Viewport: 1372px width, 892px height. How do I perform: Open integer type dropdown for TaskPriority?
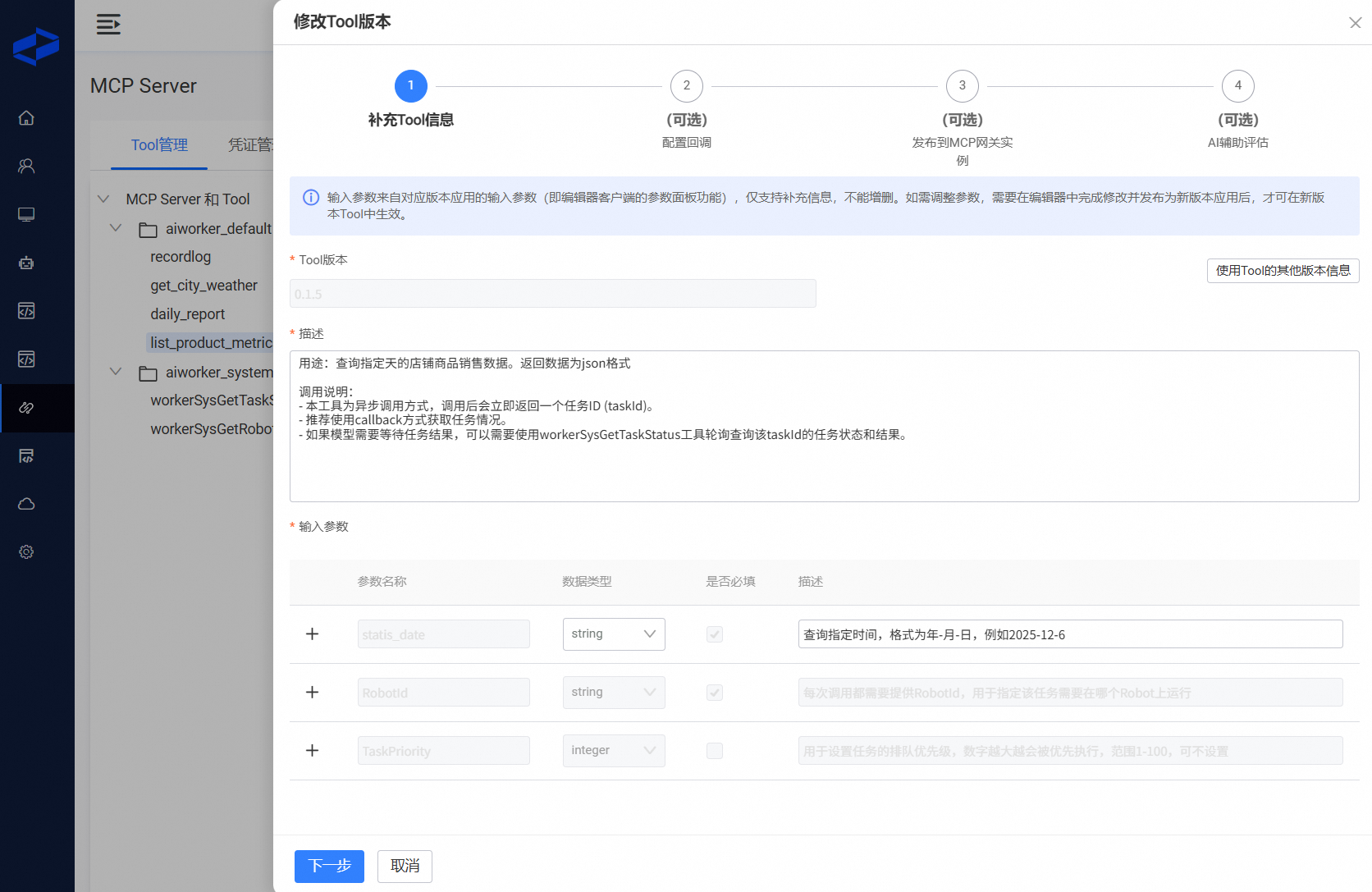point(614,751)
